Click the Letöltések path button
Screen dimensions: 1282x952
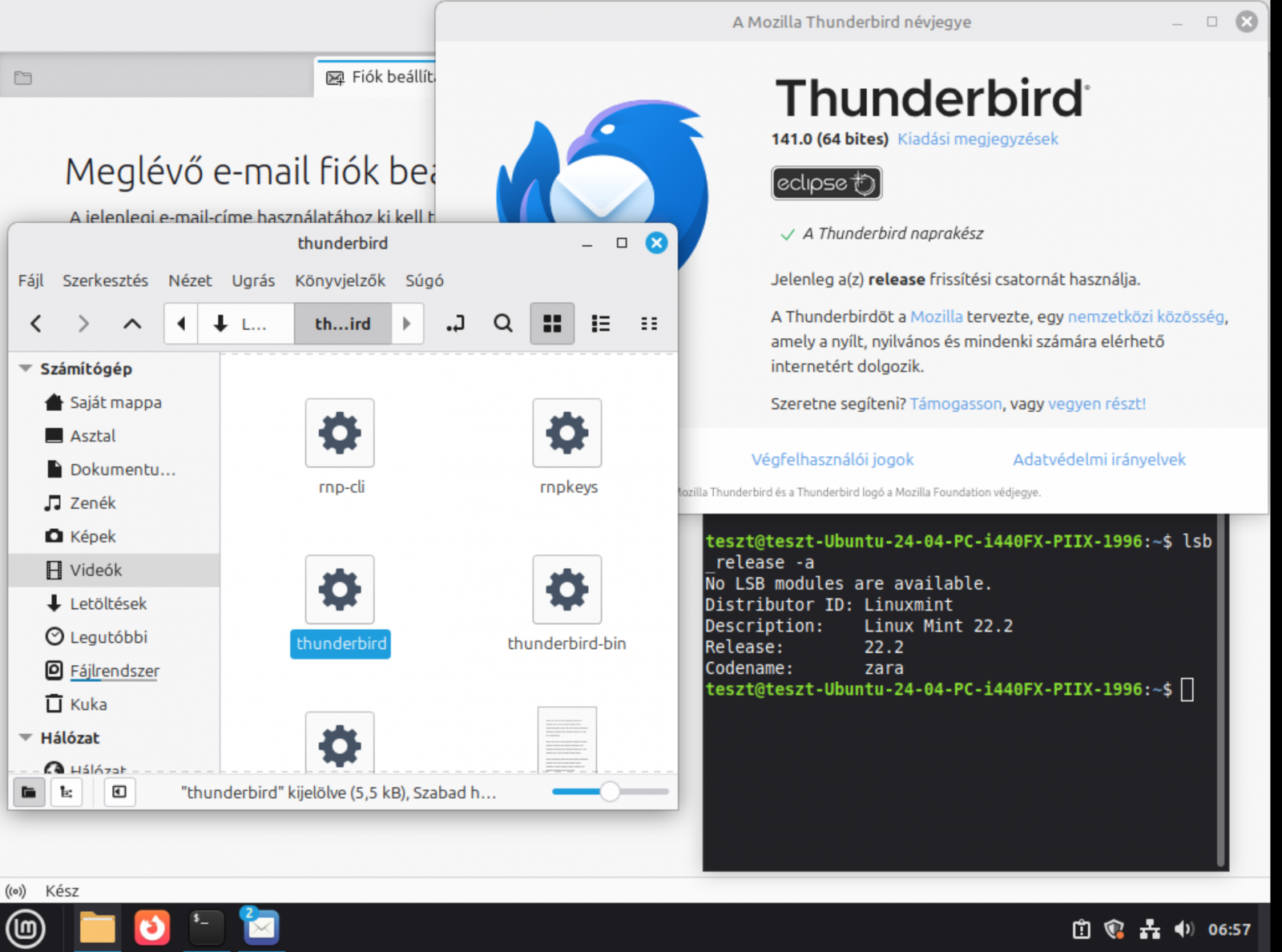(245, 324)
